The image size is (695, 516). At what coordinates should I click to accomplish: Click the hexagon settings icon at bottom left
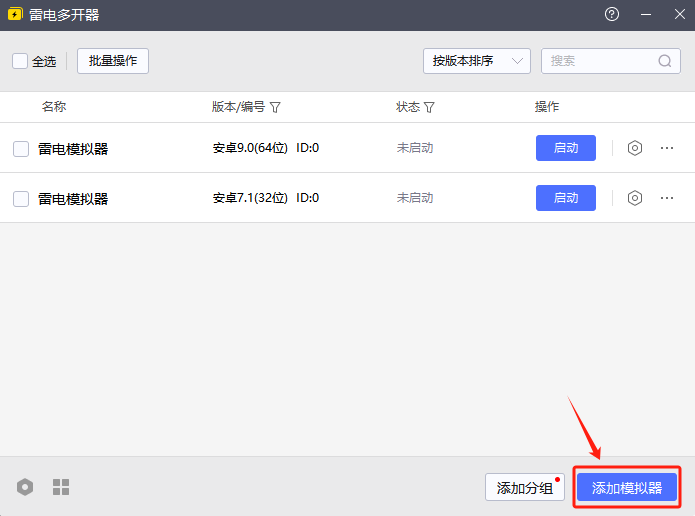tap(25, 487)
